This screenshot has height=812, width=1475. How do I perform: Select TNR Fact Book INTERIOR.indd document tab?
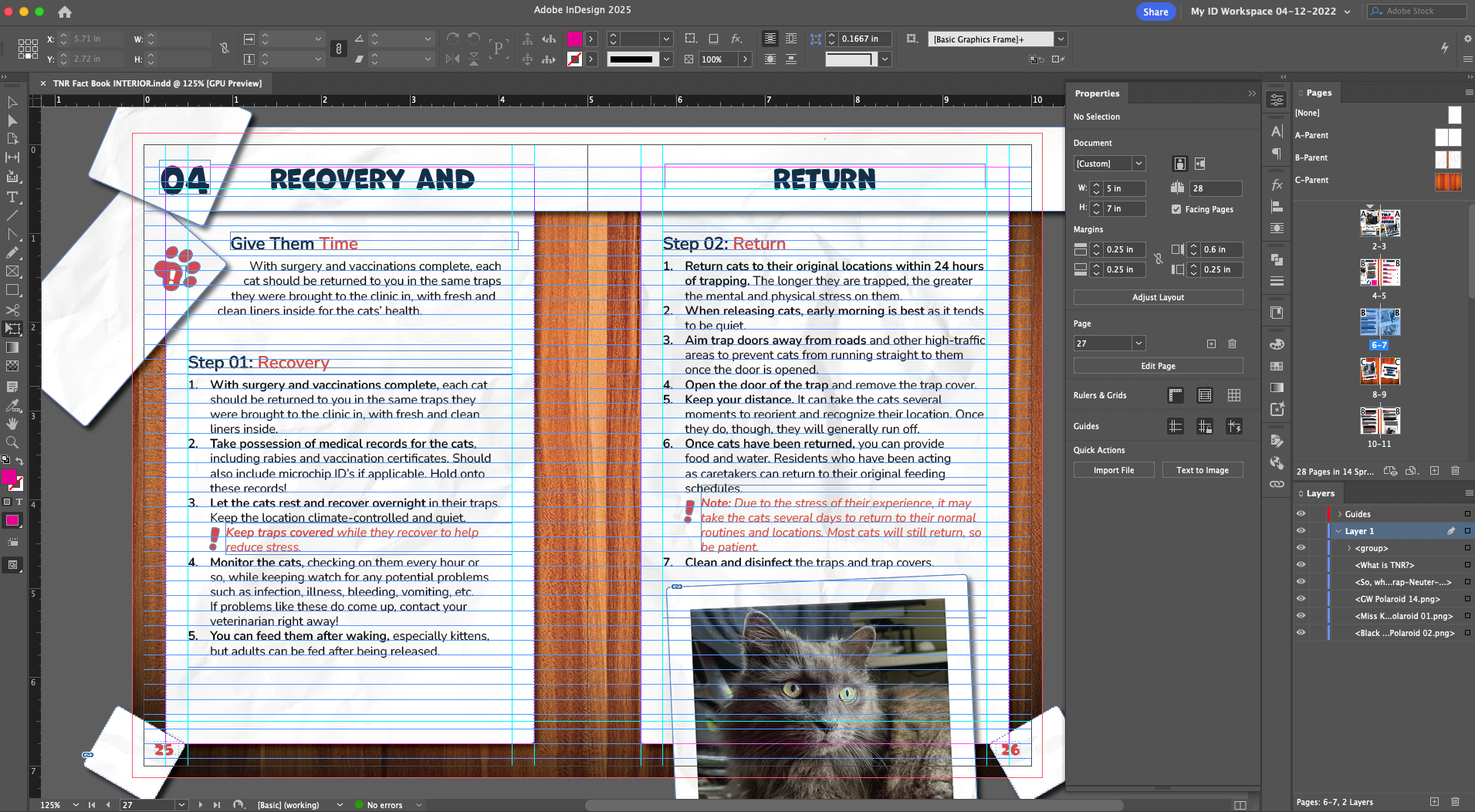point(157,83)
